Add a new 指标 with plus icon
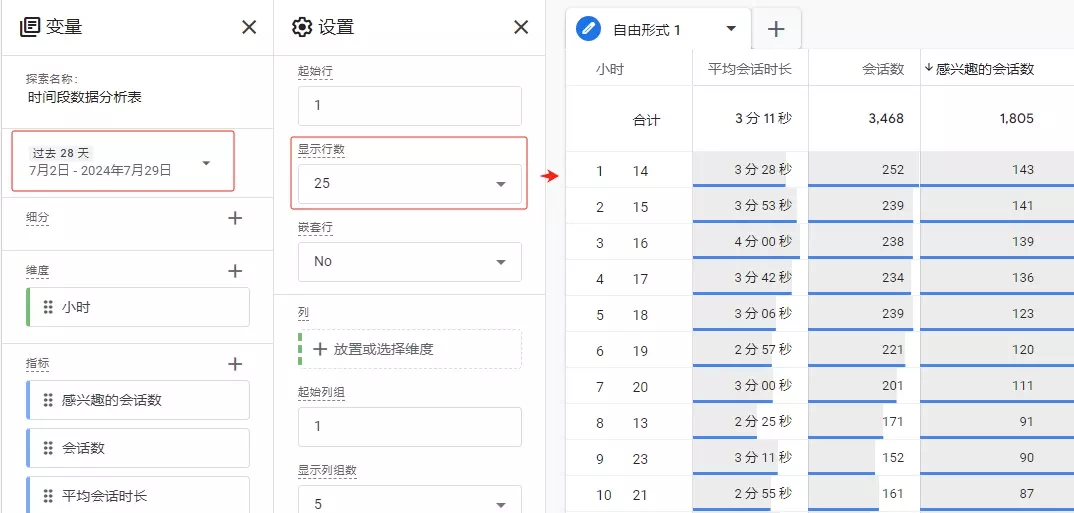 click(235, 364)
